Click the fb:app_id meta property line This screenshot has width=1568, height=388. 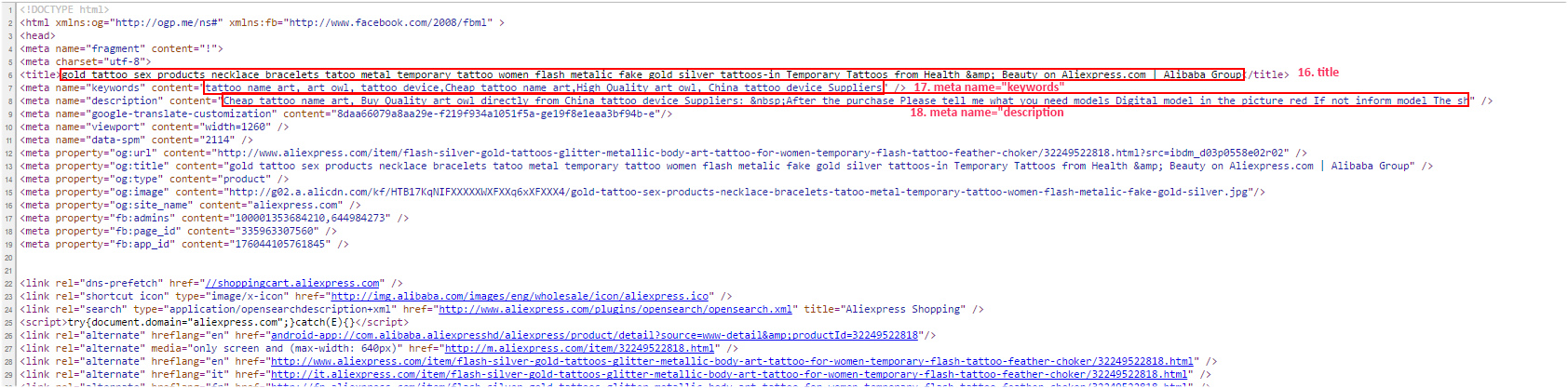(x=184, y=244)
